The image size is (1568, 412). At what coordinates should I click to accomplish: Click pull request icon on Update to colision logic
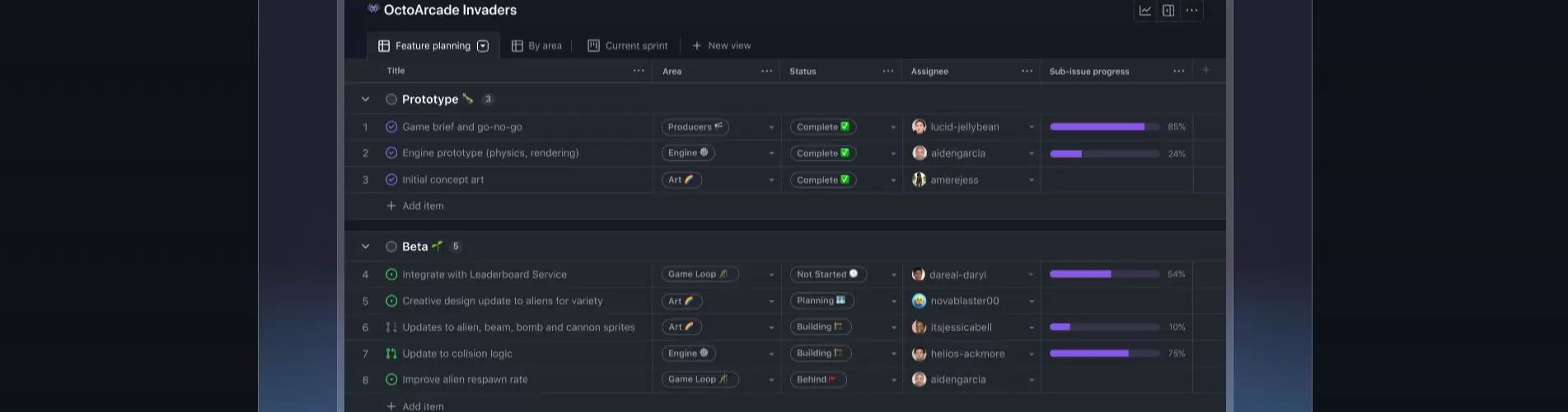tap(391, 353)
